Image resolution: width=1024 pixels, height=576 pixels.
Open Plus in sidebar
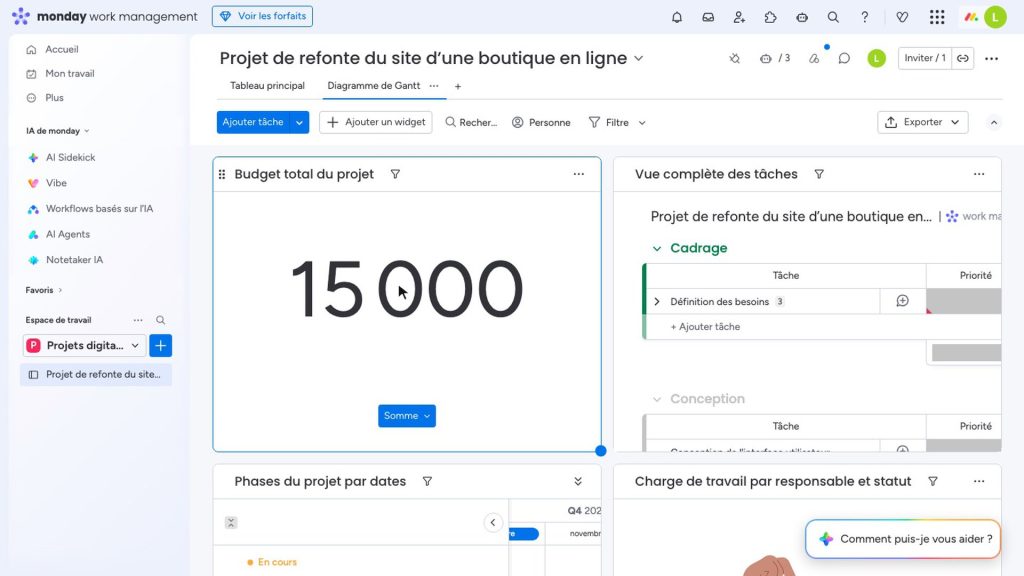point(54,97)
